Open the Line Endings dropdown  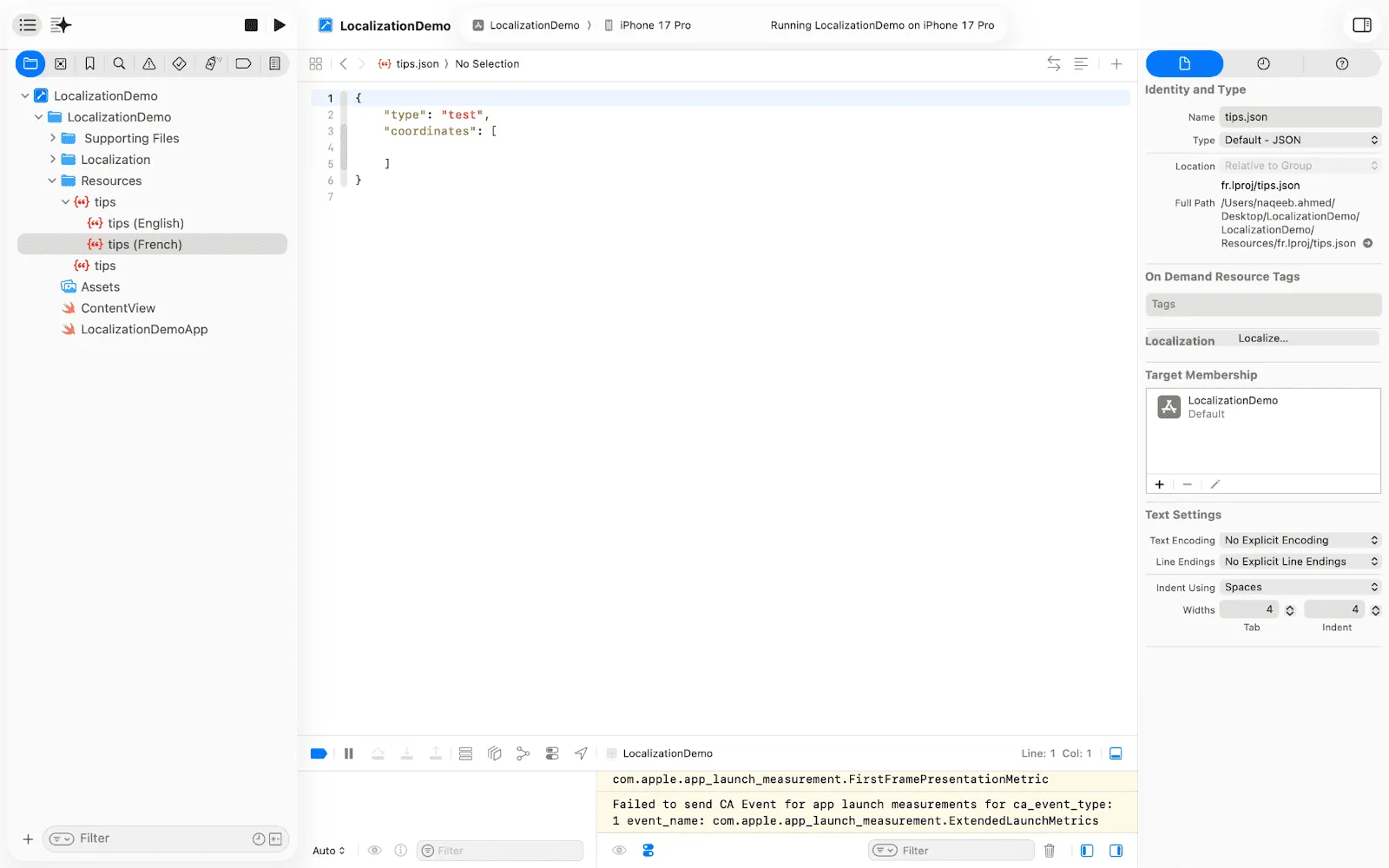click(1299, 562)
